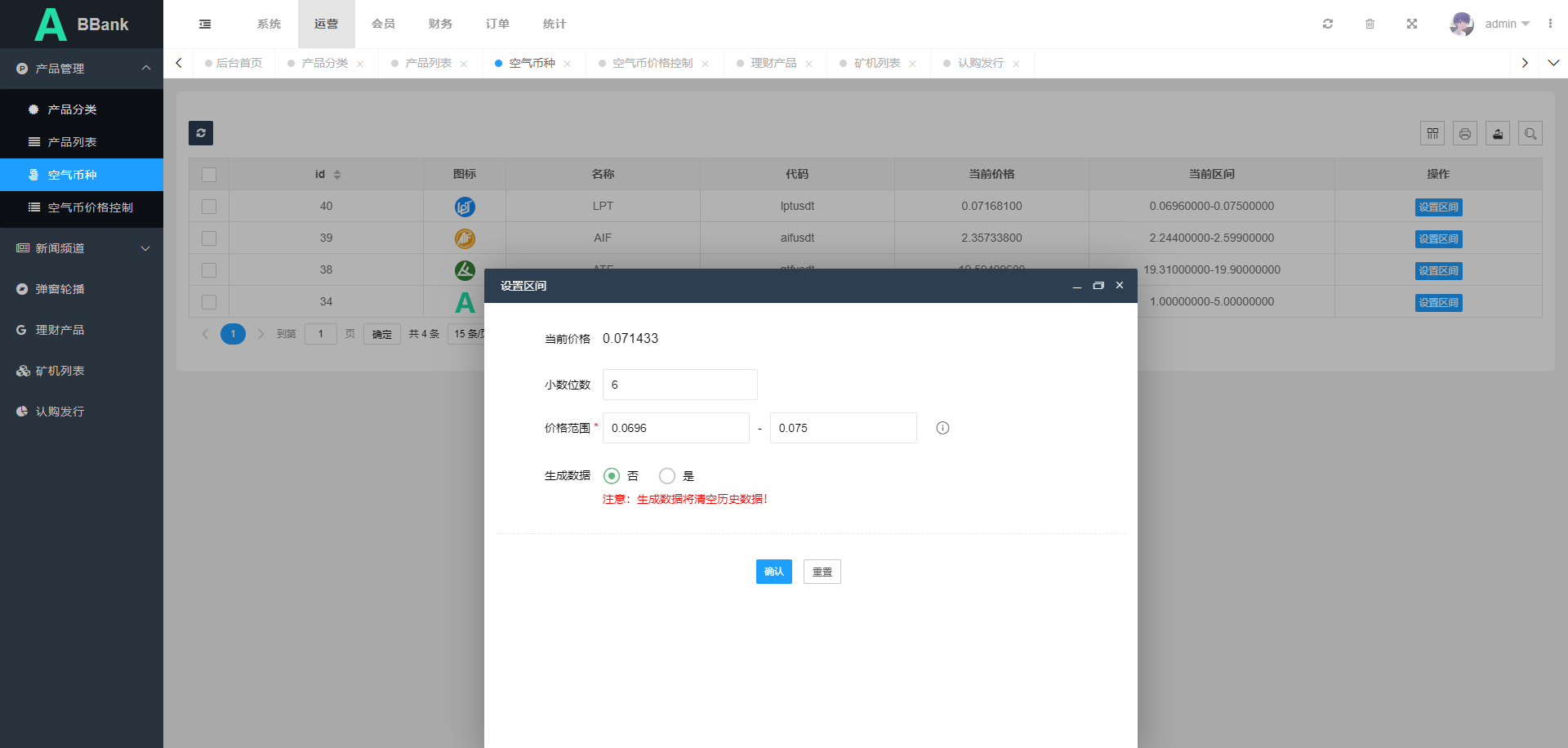
Task: Toggle the select-all header checkbox
Action: tap(209, 175)
